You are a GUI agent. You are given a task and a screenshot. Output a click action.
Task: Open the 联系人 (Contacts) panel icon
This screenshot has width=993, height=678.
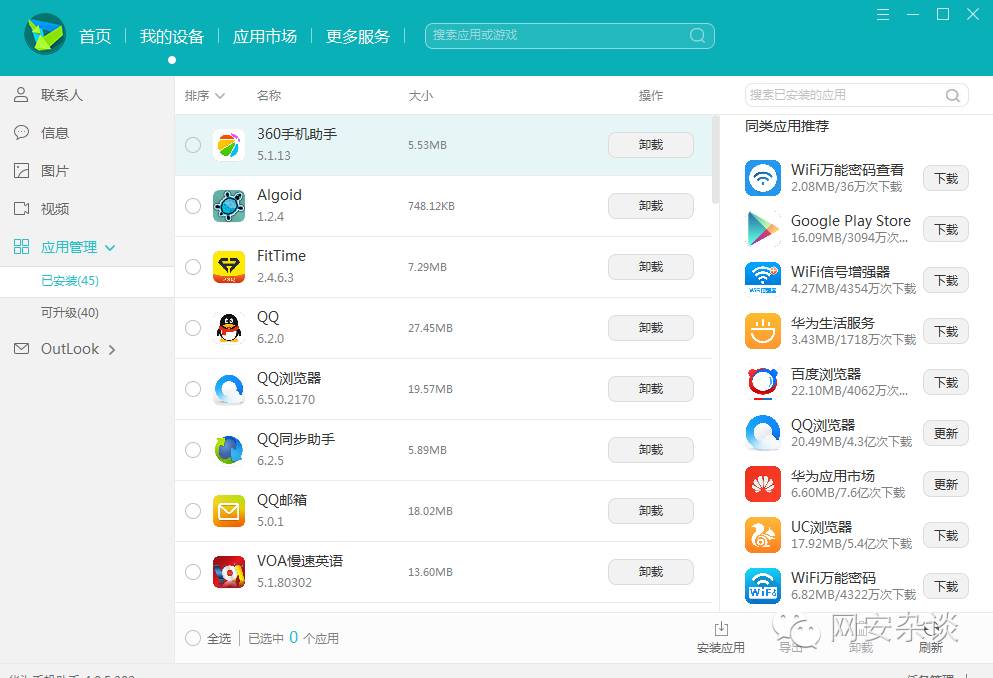tap(22, 95)
